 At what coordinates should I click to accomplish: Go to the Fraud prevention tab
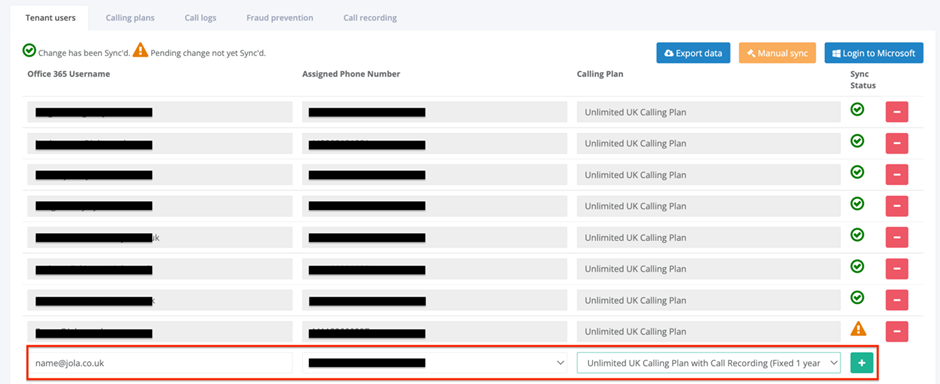click(279, 18)
